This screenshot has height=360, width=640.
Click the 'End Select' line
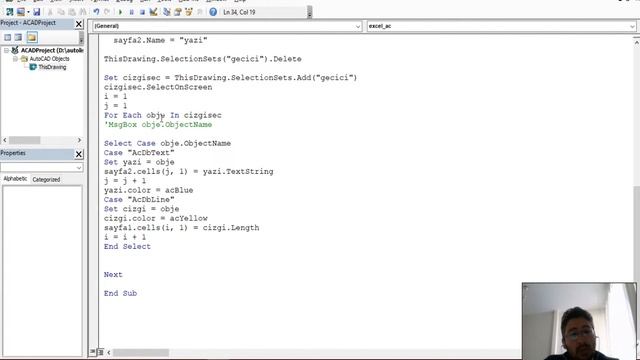127,247
